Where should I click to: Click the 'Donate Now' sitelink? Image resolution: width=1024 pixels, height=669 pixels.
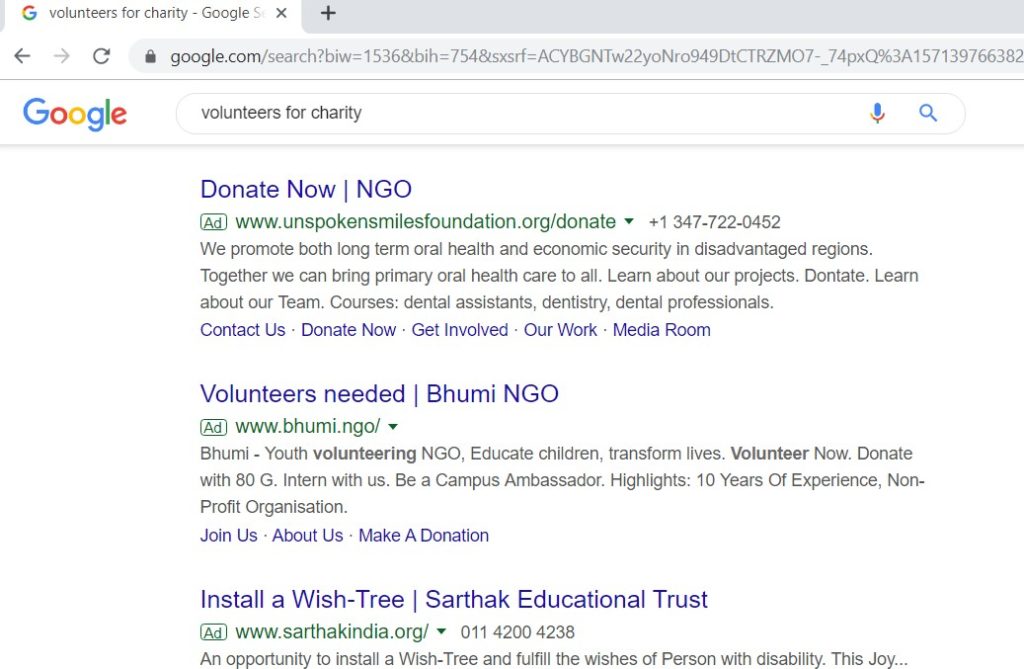pyautogui.click(x=349, y=330)
